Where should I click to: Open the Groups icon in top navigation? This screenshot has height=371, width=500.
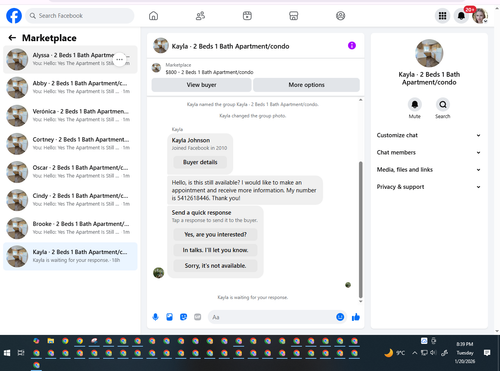[340, 16]
